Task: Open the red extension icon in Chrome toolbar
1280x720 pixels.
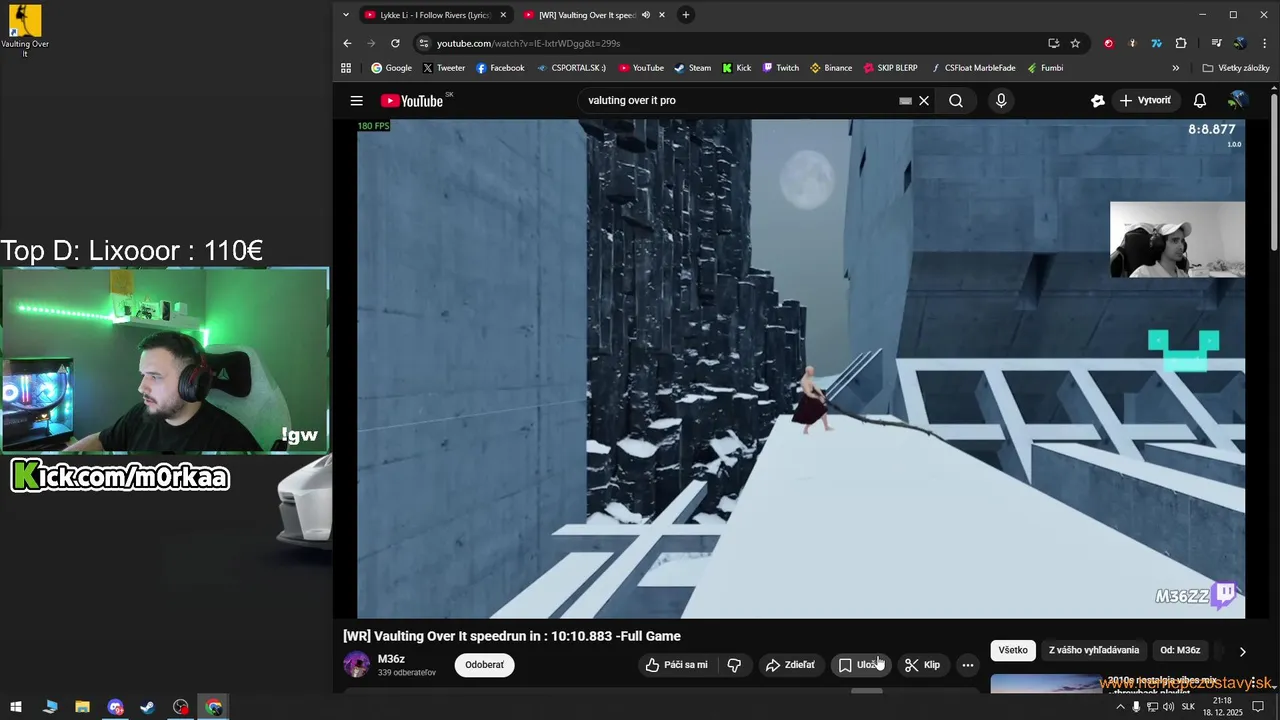Action: point(1108,43)
